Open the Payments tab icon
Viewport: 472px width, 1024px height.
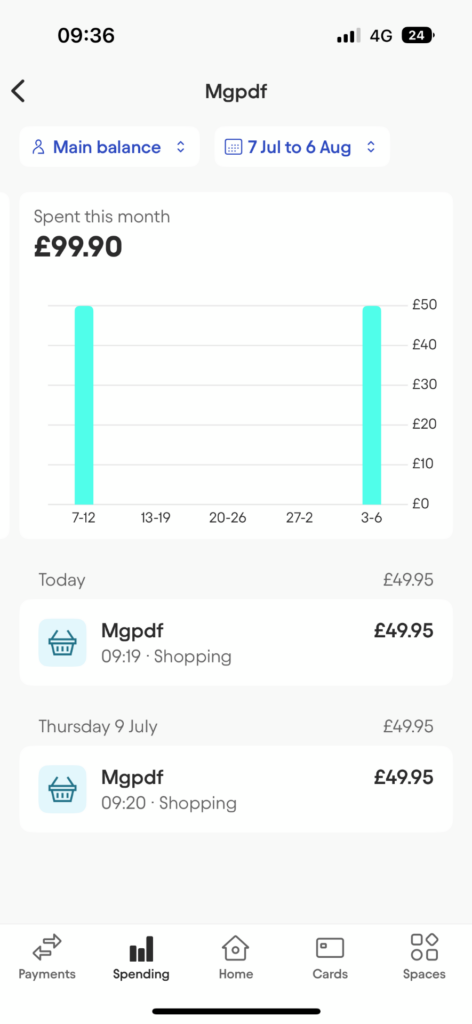coord(47,947)
